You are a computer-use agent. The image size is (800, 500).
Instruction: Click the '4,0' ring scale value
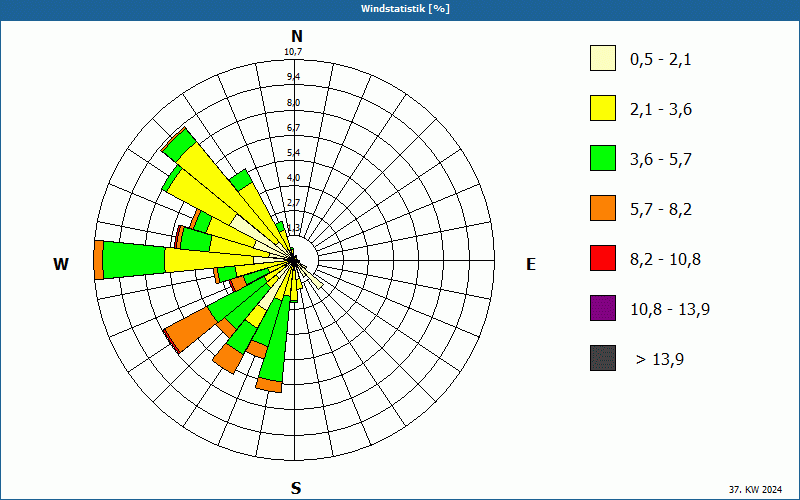[x=293, y=178]
